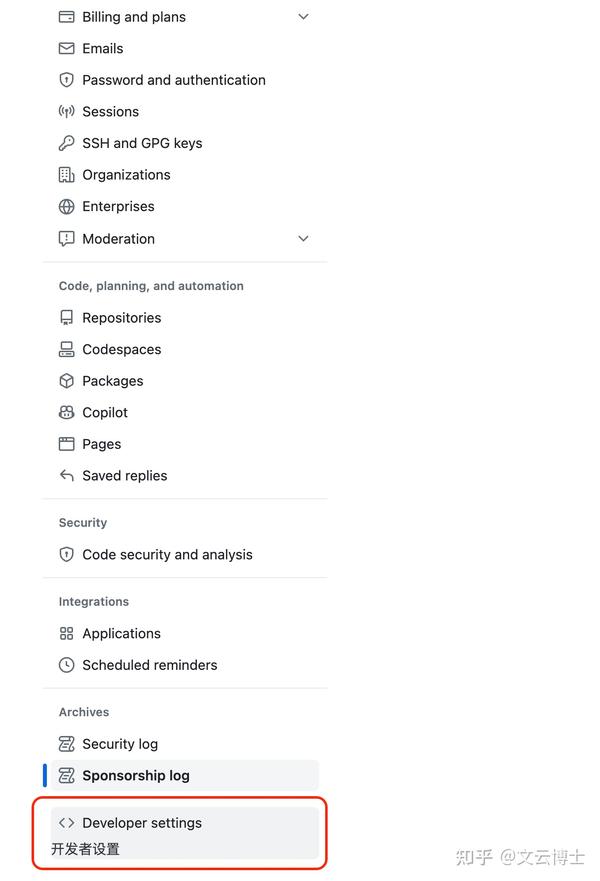
Task: Click the Scheduled reminders clock icon
Action: pos(65,665)
